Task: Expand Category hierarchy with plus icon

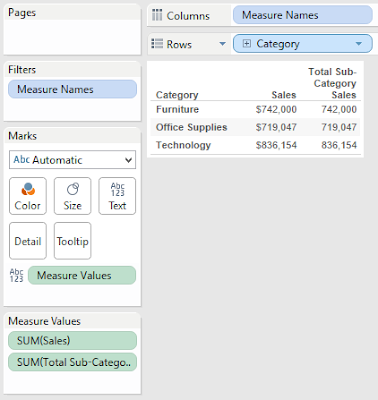Action: (247, 43)
